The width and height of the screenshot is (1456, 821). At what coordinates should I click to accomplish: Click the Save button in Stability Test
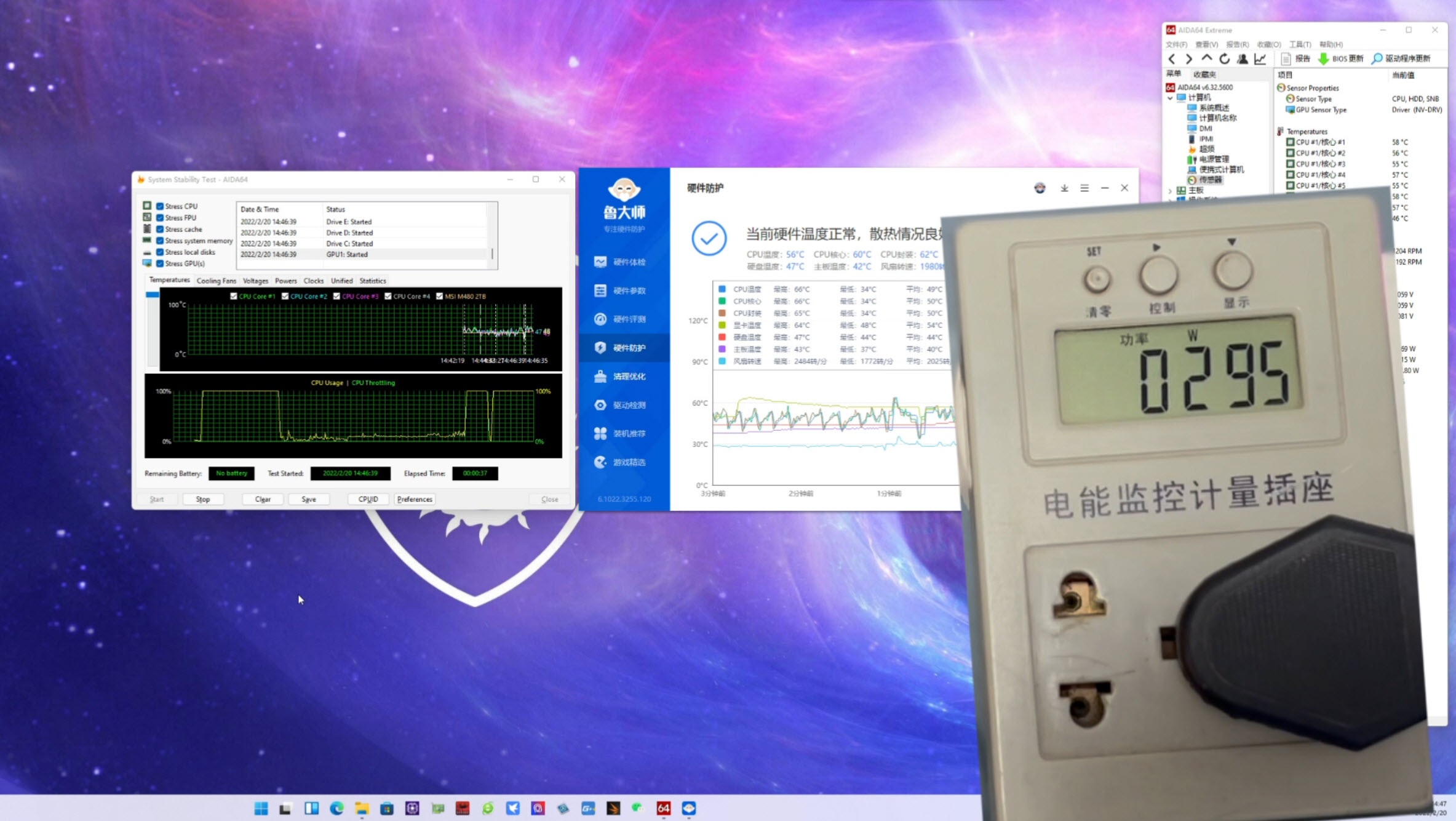(309, 499)
